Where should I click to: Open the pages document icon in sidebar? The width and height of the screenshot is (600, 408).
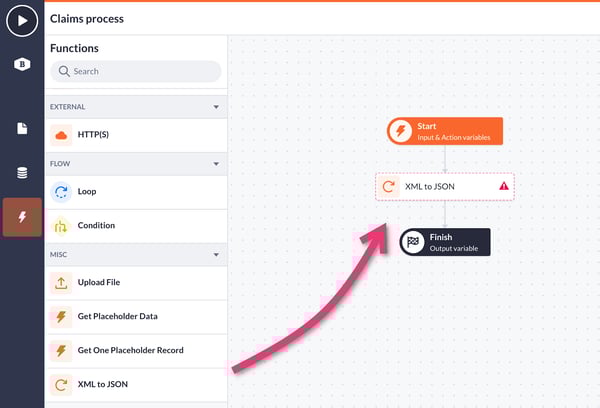22,128
